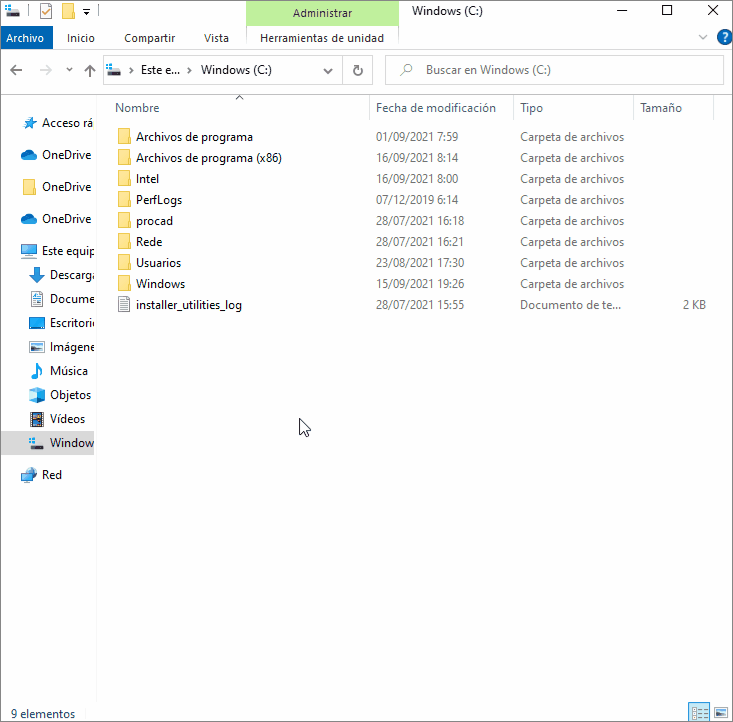Switch to the Compartir ribbon tab

point(150,38)
